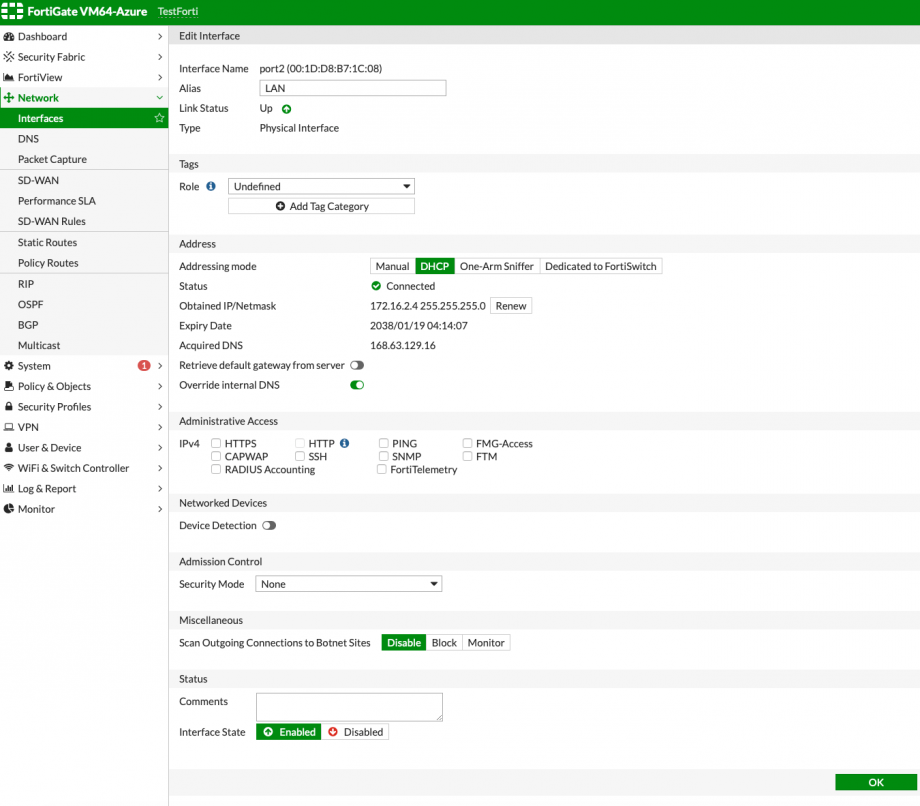Image resolution: width=920 pixels, height=806 pixels.
Task: Open the Role dropdown showing Undefined
Action: point(321,185)
